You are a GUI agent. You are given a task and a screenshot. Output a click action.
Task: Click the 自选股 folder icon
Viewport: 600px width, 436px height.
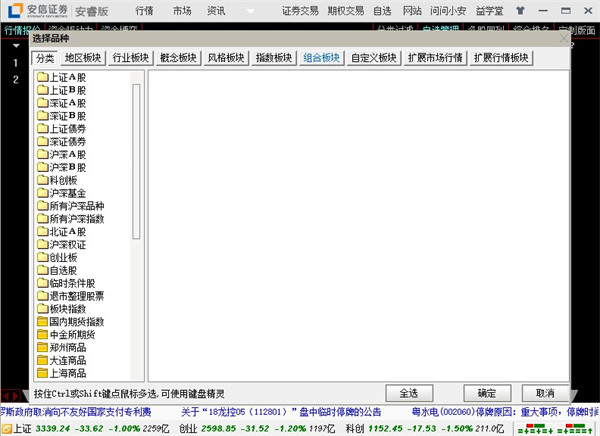click(42, 271)
